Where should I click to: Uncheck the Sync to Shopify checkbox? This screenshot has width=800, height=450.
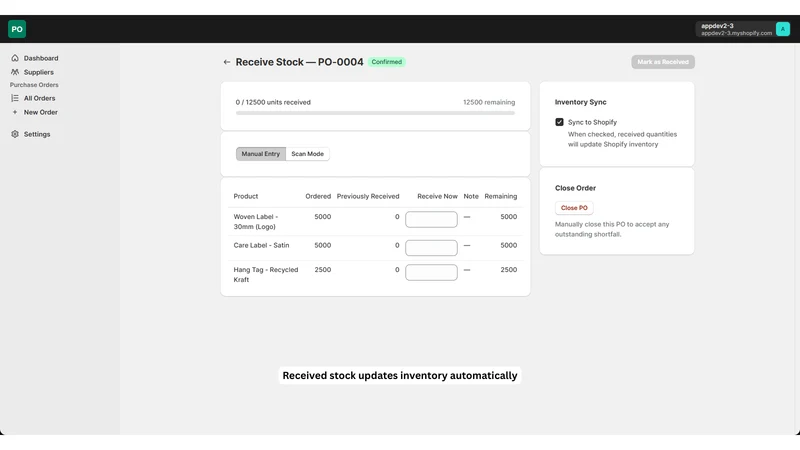(x=559, y=122)
